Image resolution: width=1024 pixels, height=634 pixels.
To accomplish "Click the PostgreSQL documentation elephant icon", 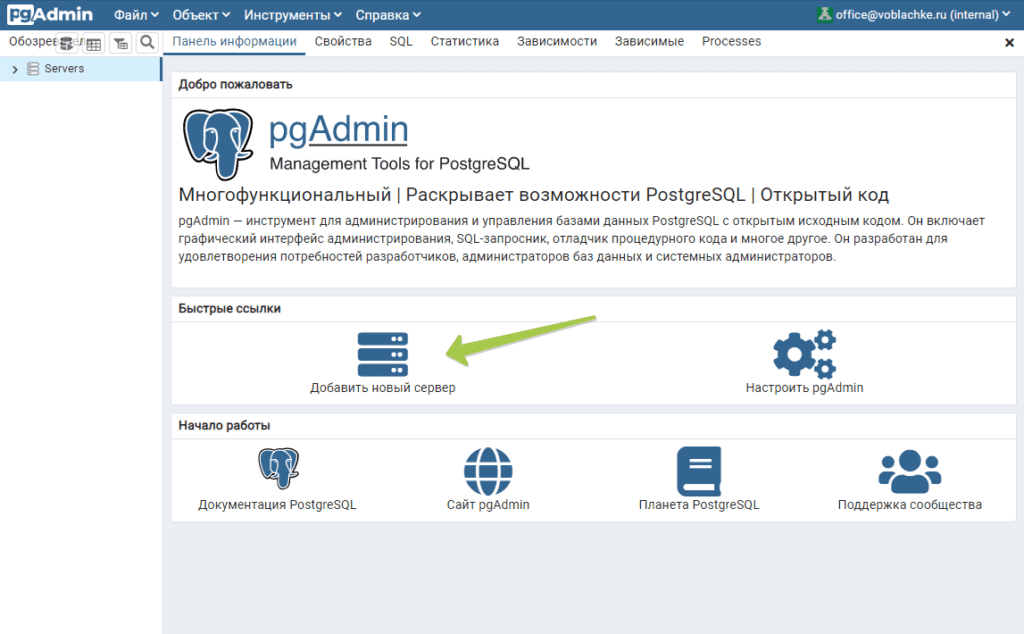I will tap(278, 468).
